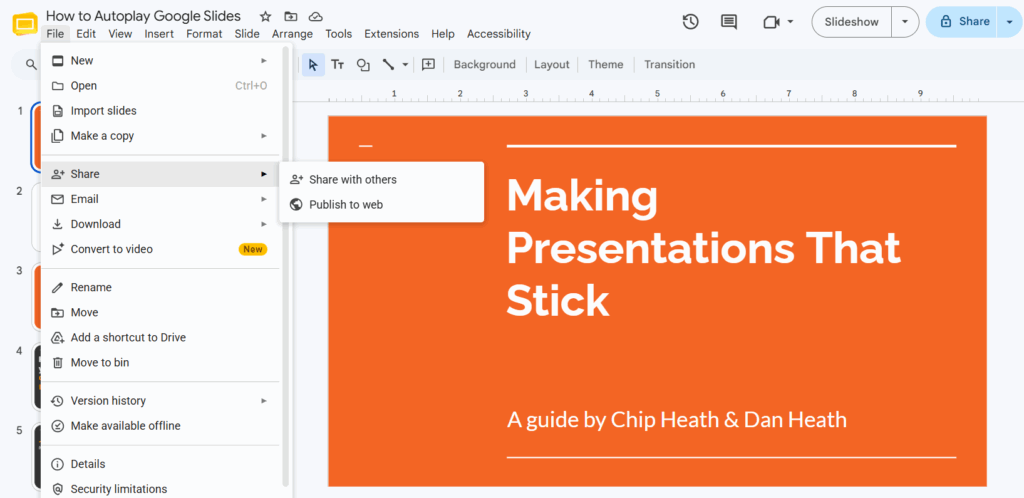Screen dimensions: 1024x498
Task: Choose the select arrow cursor tool
Action: (x=313, y=64)
